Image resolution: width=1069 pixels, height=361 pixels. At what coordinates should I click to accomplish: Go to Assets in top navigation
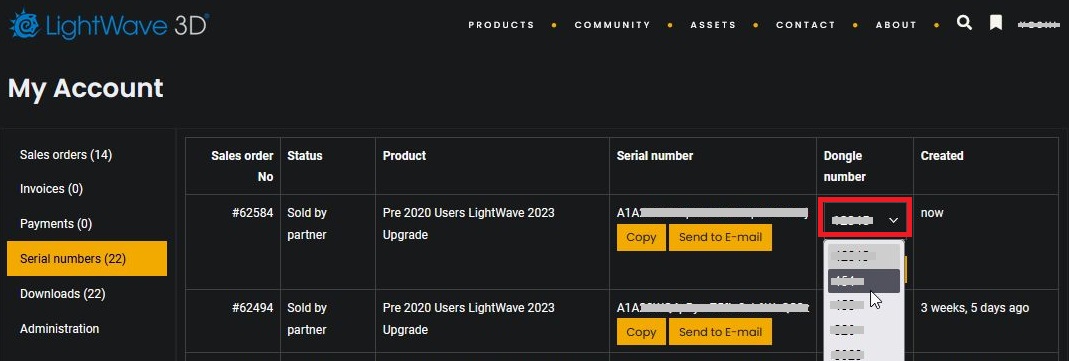pyautogui.click(x=713, y=25)
